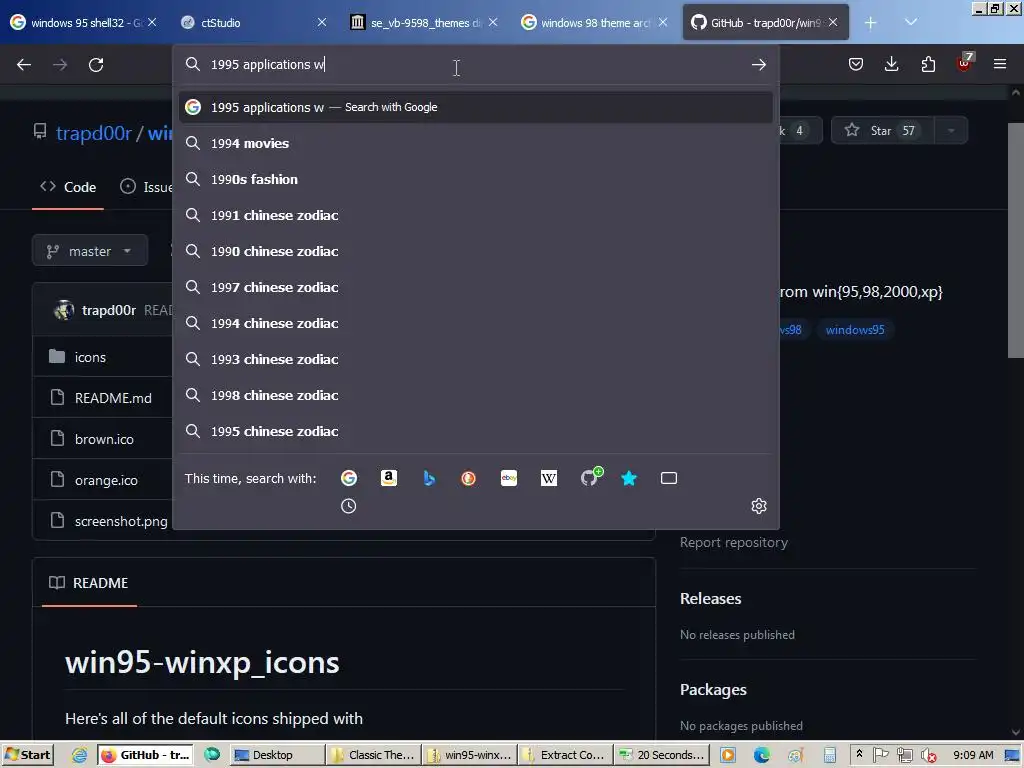Click the Go arrow in the address bar
The width and height of the screenshot is (1024, 768).
[758, 64]
